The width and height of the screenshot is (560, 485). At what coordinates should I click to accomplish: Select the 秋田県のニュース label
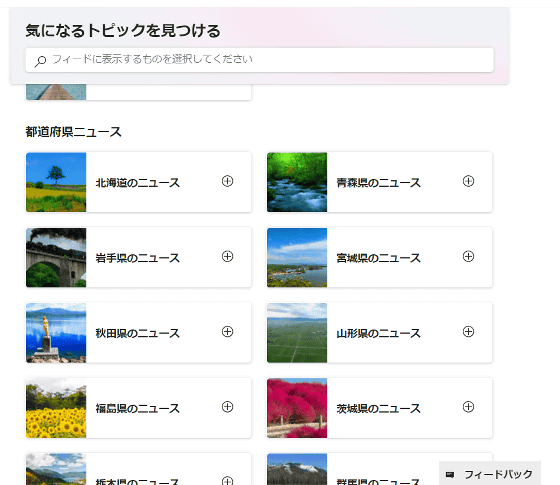tap(138, 333)
